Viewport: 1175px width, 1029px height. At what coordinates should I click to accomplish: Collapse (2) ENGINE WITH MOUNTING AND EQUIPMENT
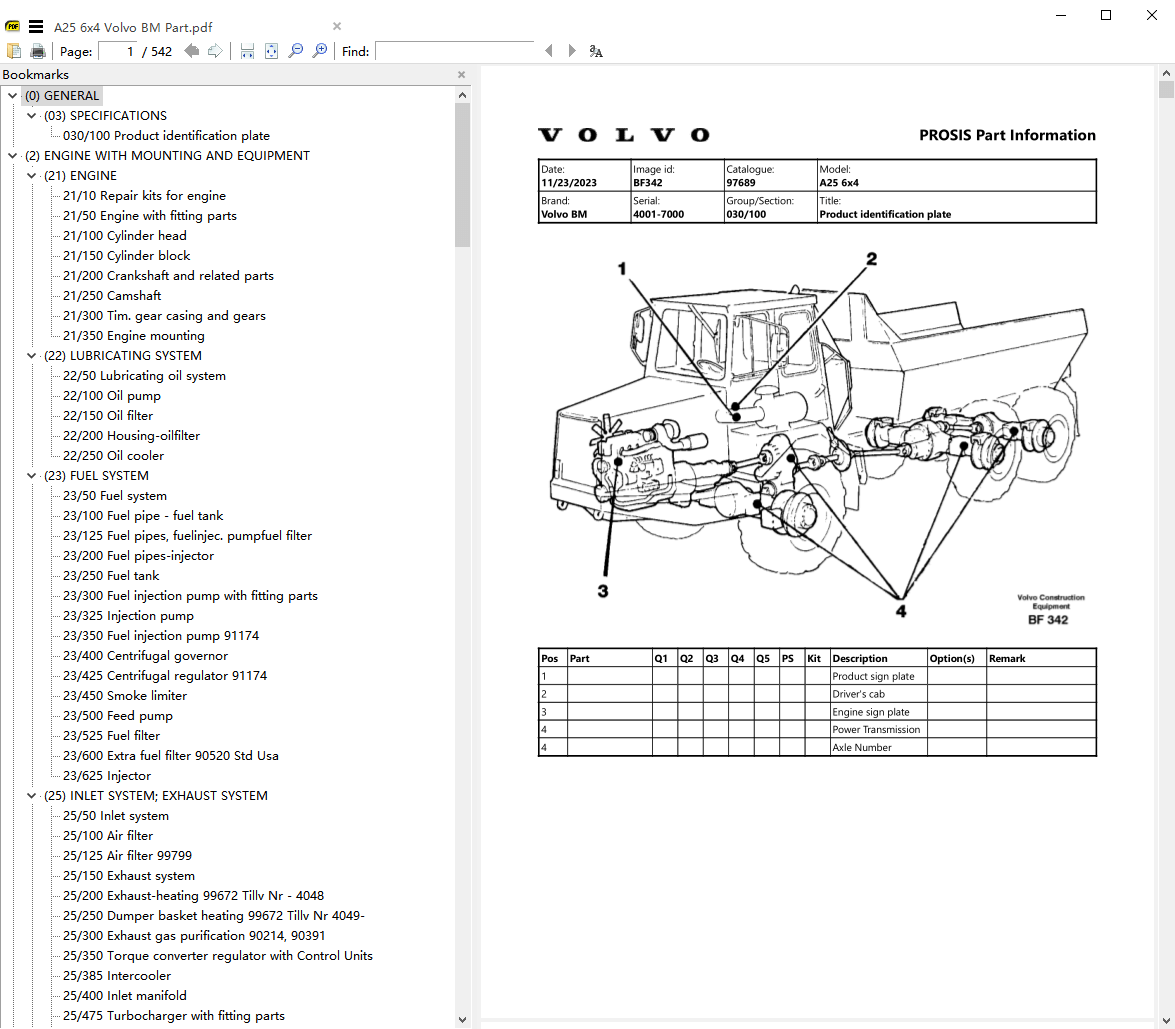tap(12, 155)
